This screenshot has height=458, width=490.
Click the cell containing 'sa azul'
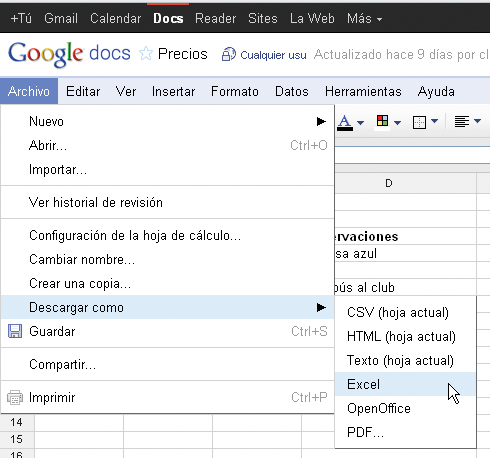(x=406, y=253)
